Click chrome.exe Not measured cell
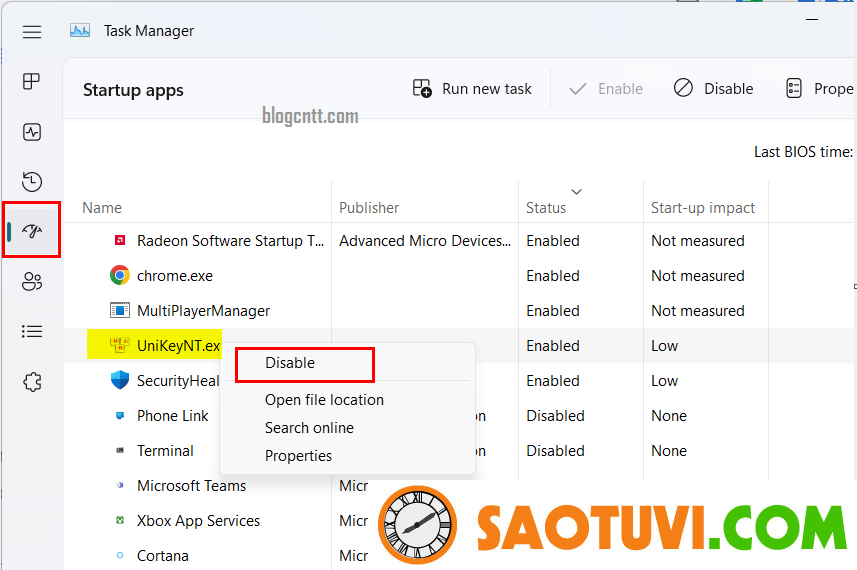The width and height of the screenshot is (857, 570). pyautogui.click(x=697, y=276)
